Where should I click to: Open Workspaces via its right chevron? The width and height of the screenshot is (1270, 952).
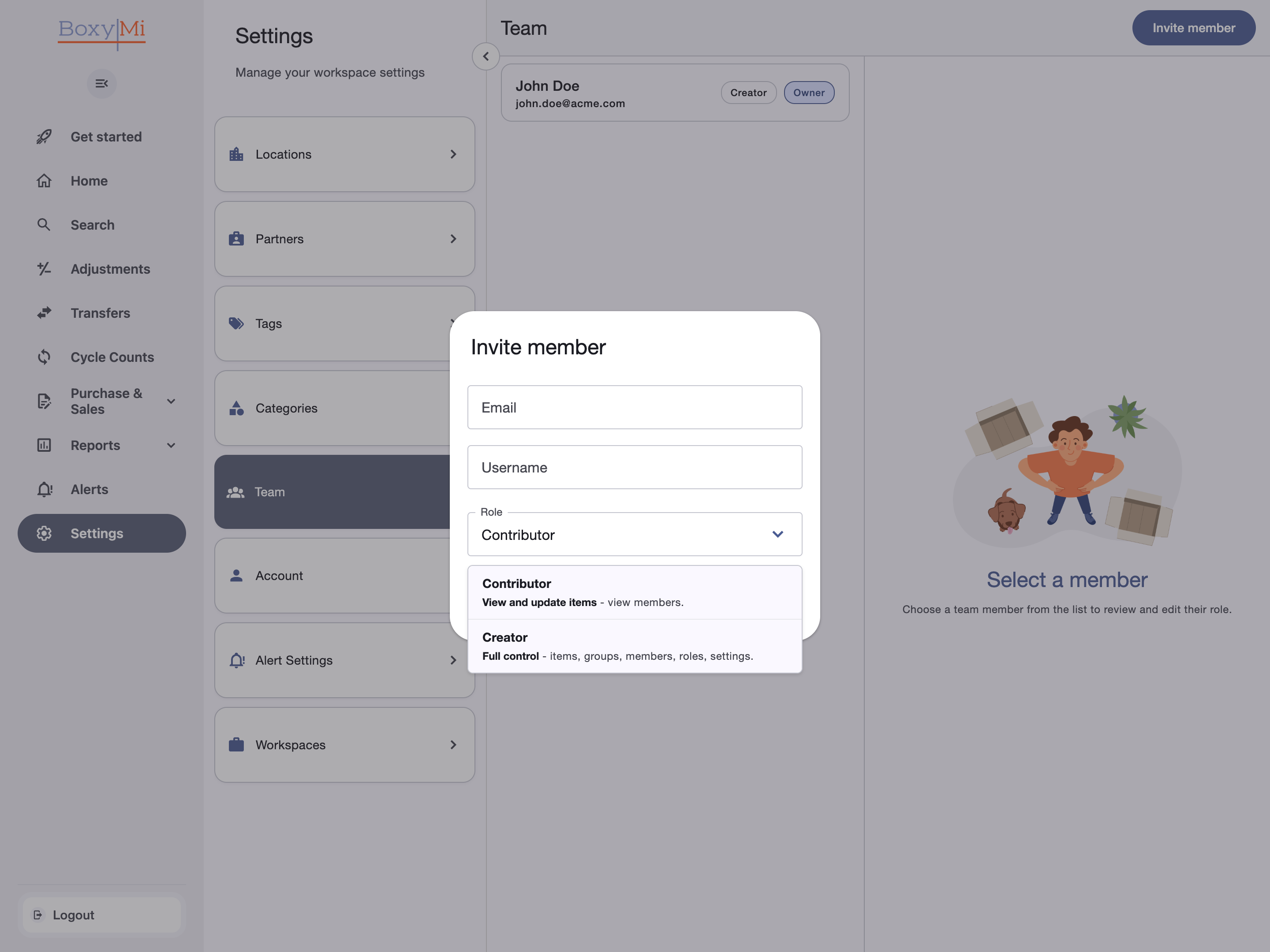click(454, 745)
